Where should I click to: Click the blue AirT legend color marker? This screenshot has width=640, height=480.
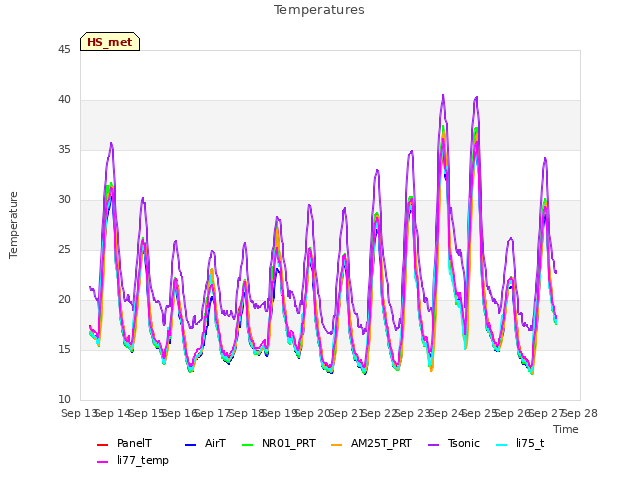pyautogui.click(x=191, y=444)
